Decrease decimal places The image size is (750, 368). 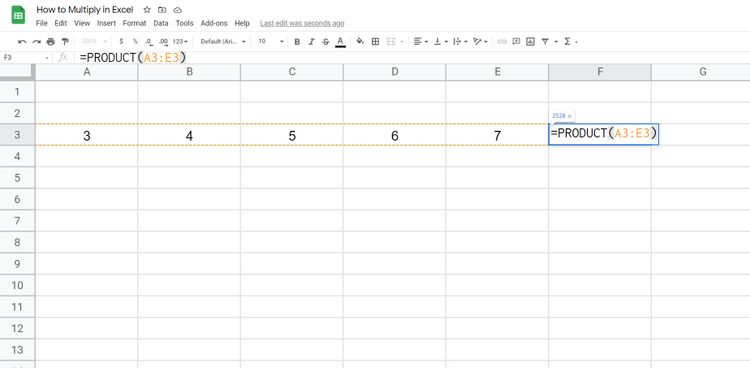tap(149, 42)
